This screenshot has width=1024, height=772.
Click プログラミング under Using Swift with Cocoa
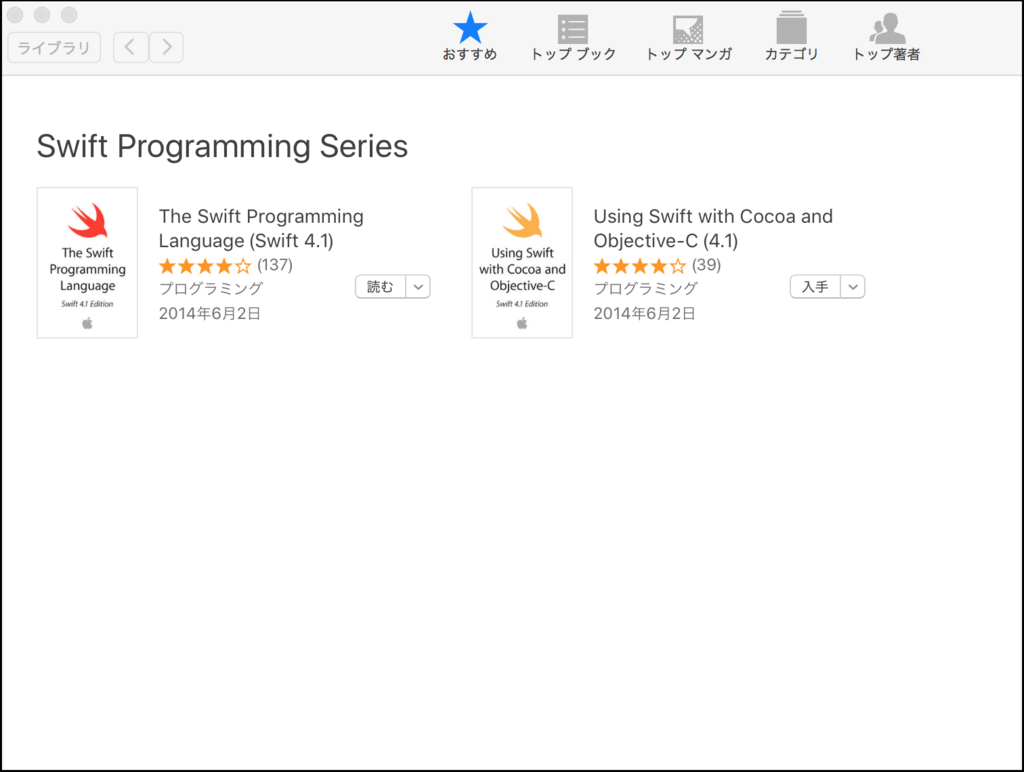click(645, 288)
